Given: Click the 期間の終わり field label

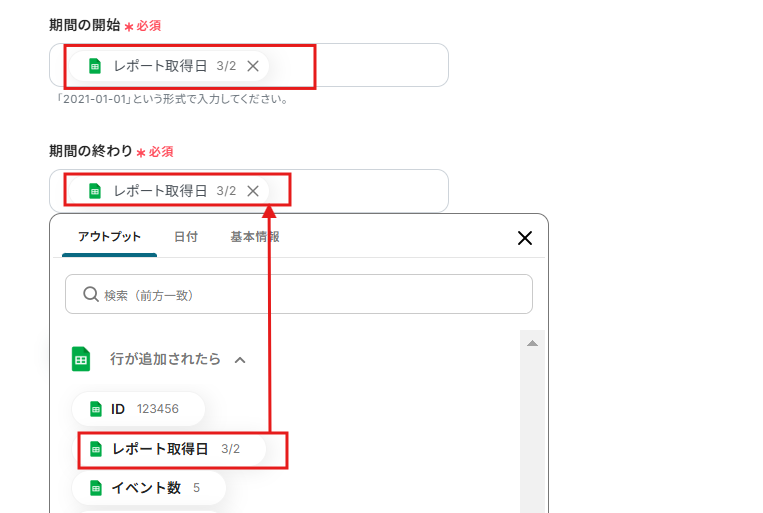Looking at the screenshot, I should 91,151.
